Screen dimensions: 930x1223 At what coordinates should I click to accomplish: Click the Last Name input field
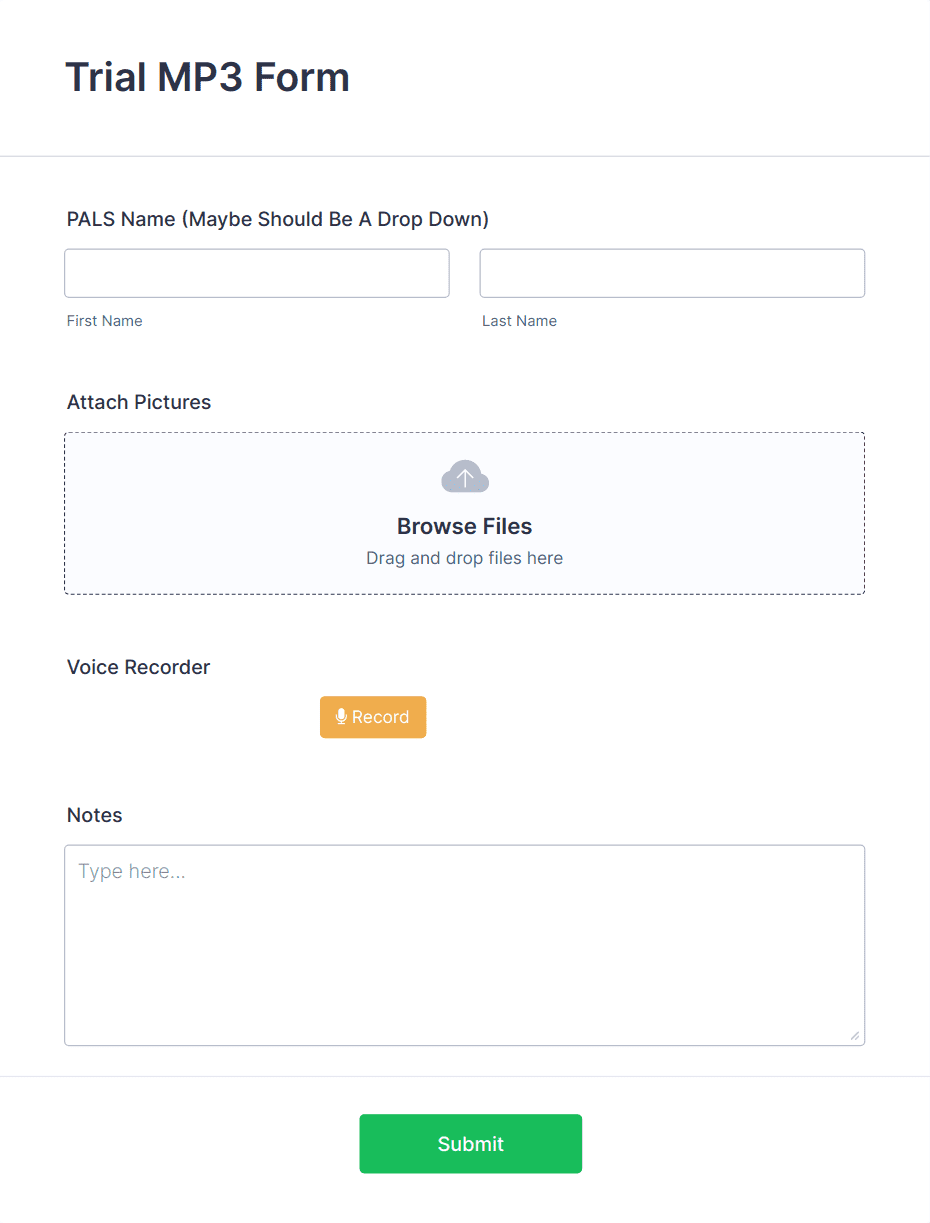(671, 272)
